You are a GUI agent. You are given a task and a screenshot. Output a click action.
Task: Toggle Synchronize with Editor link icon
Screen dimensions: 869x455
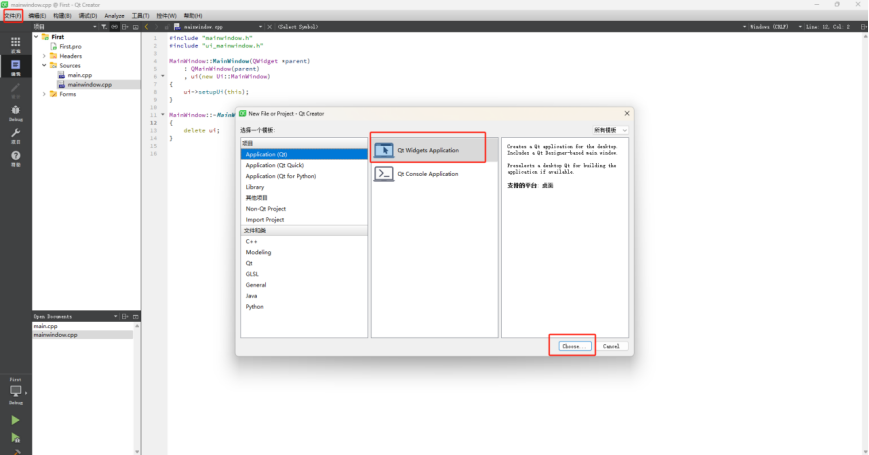tap(114, 27)
